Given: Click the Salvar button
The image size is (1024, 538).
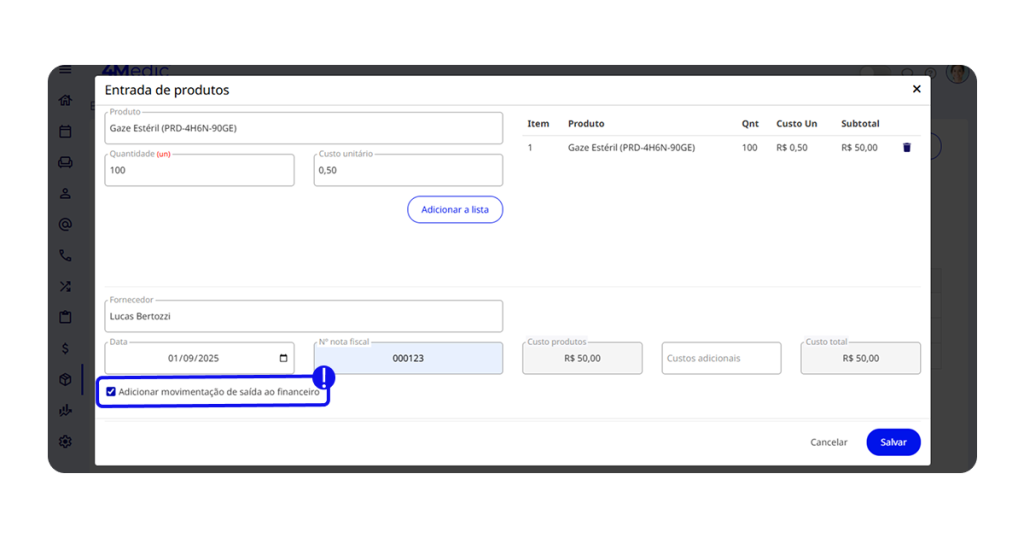Looking at the screenshot, I should point(893,442).
